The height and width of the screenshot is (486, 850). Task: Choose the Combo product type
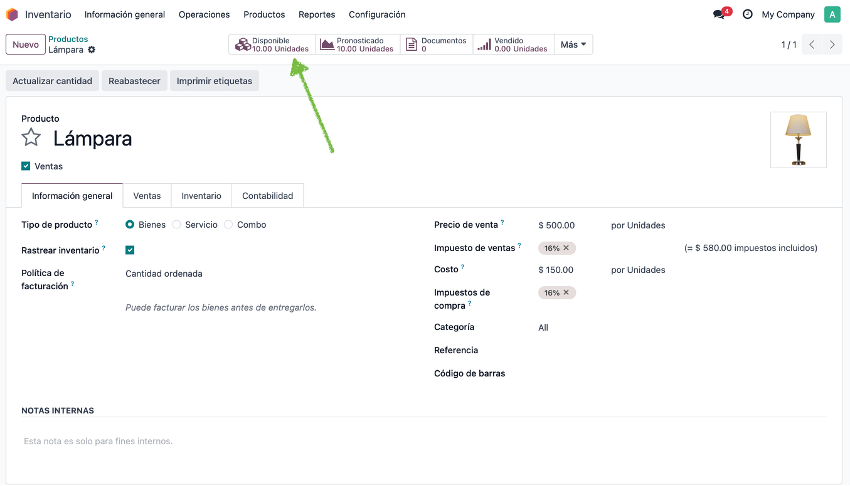coord(229,225)
